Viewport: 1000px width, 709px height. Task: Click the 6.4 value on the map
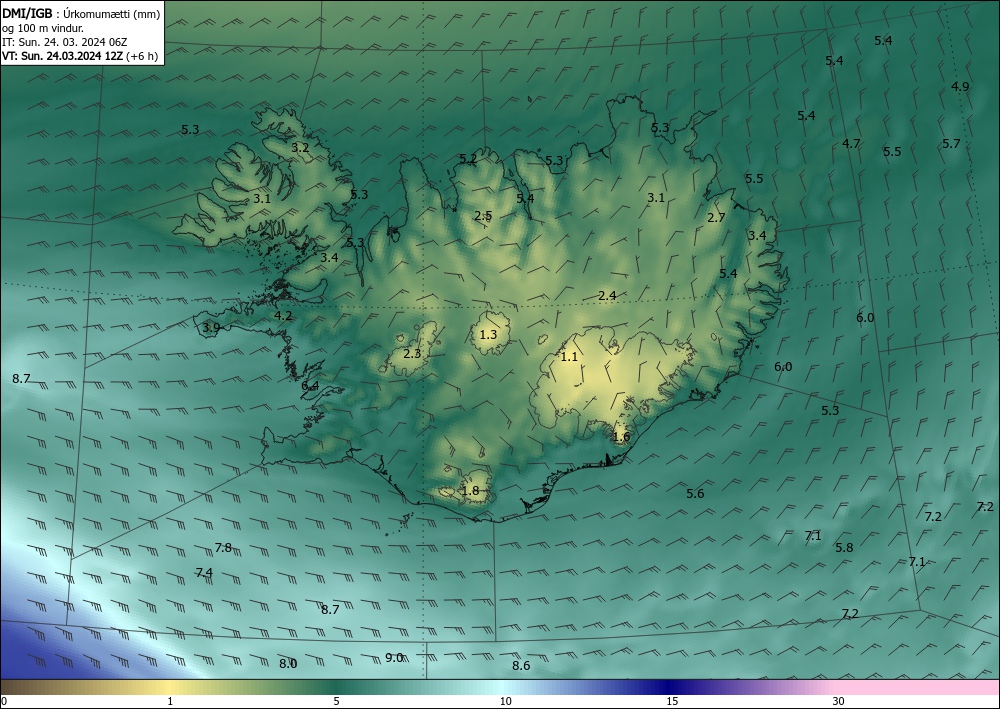310,386
